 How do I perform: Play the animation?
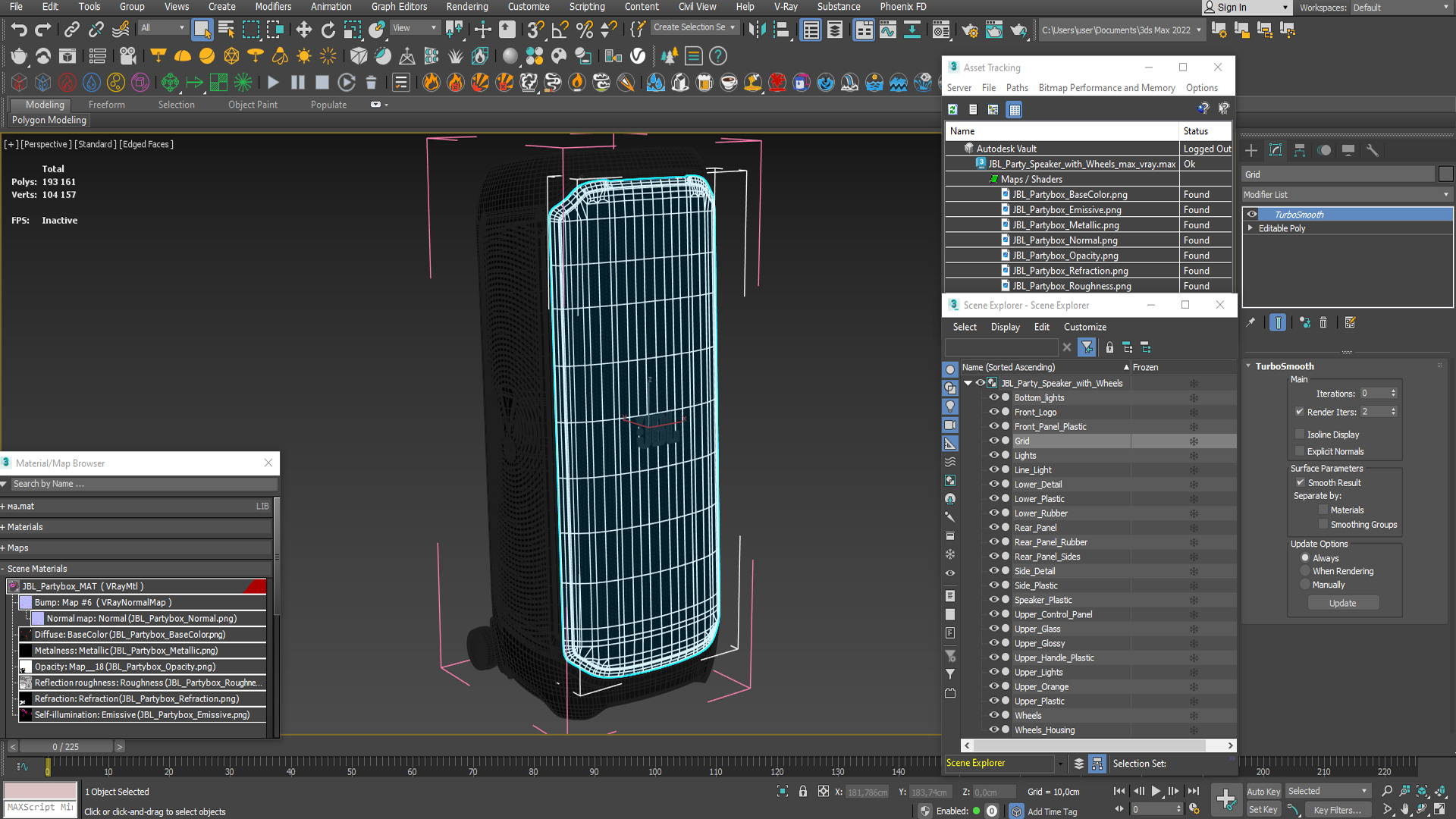(x=1156, y=791)
